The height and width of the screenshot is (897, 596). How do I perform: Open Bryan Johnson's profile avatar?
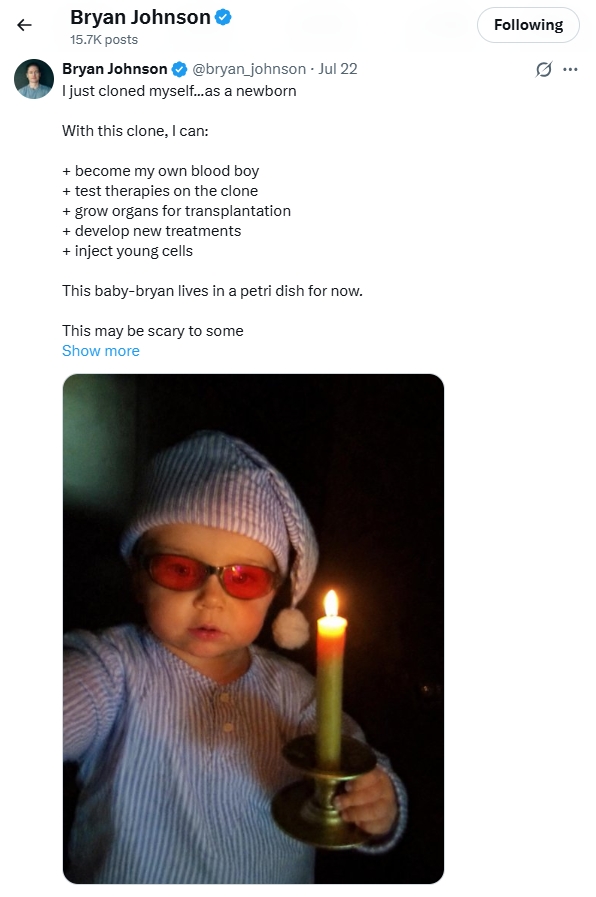[x=34, y=79]
